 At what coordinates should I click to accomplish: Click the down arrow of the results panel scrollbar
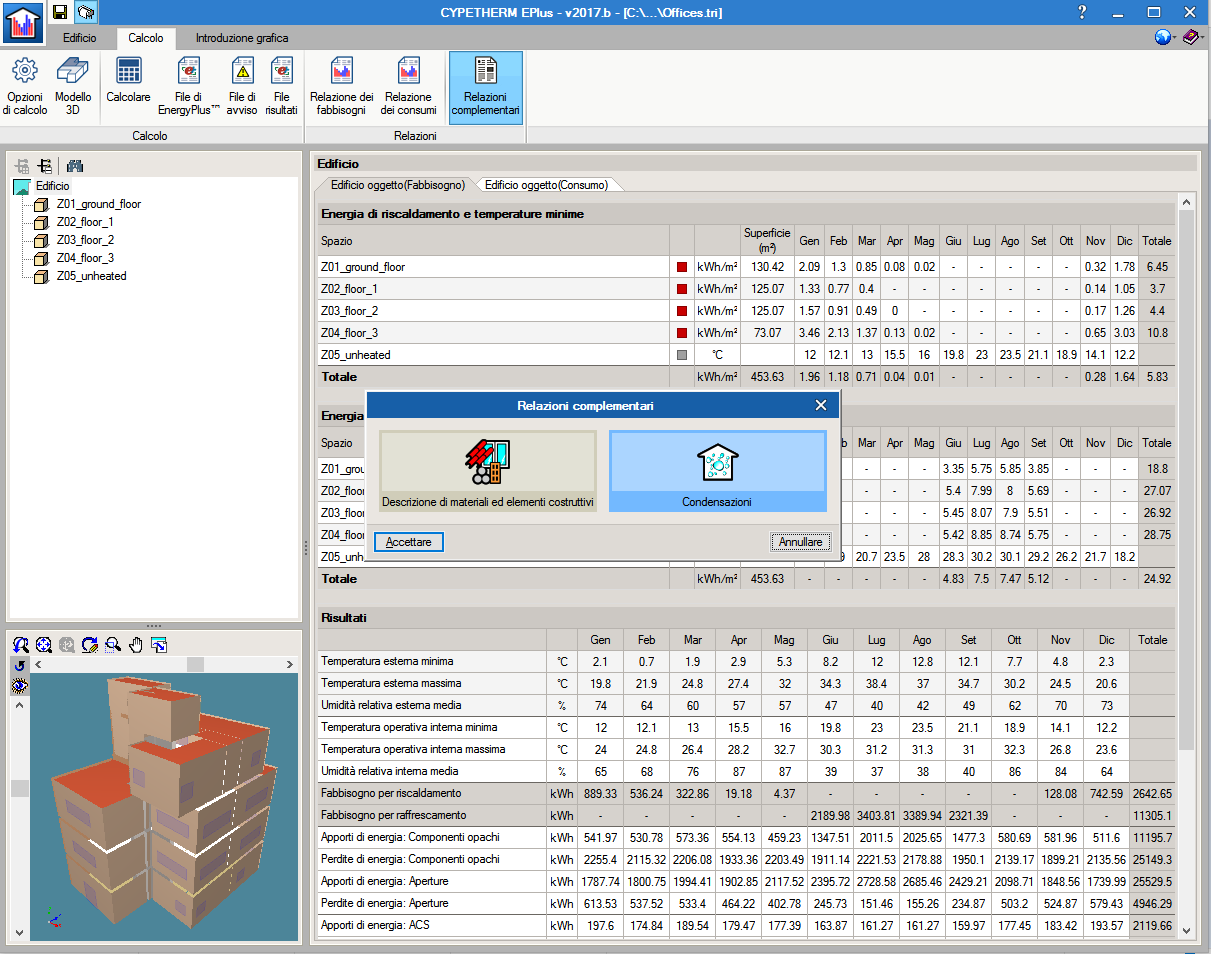(x=1187, y=930)
